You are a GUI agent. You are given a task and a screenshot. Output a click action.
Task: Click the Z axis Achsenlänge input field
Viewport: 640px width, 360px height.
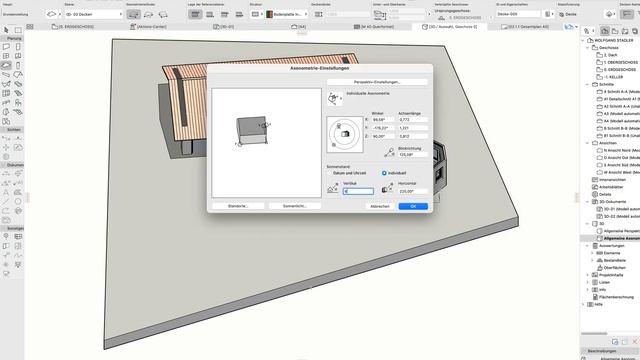(x=413, y=136)
